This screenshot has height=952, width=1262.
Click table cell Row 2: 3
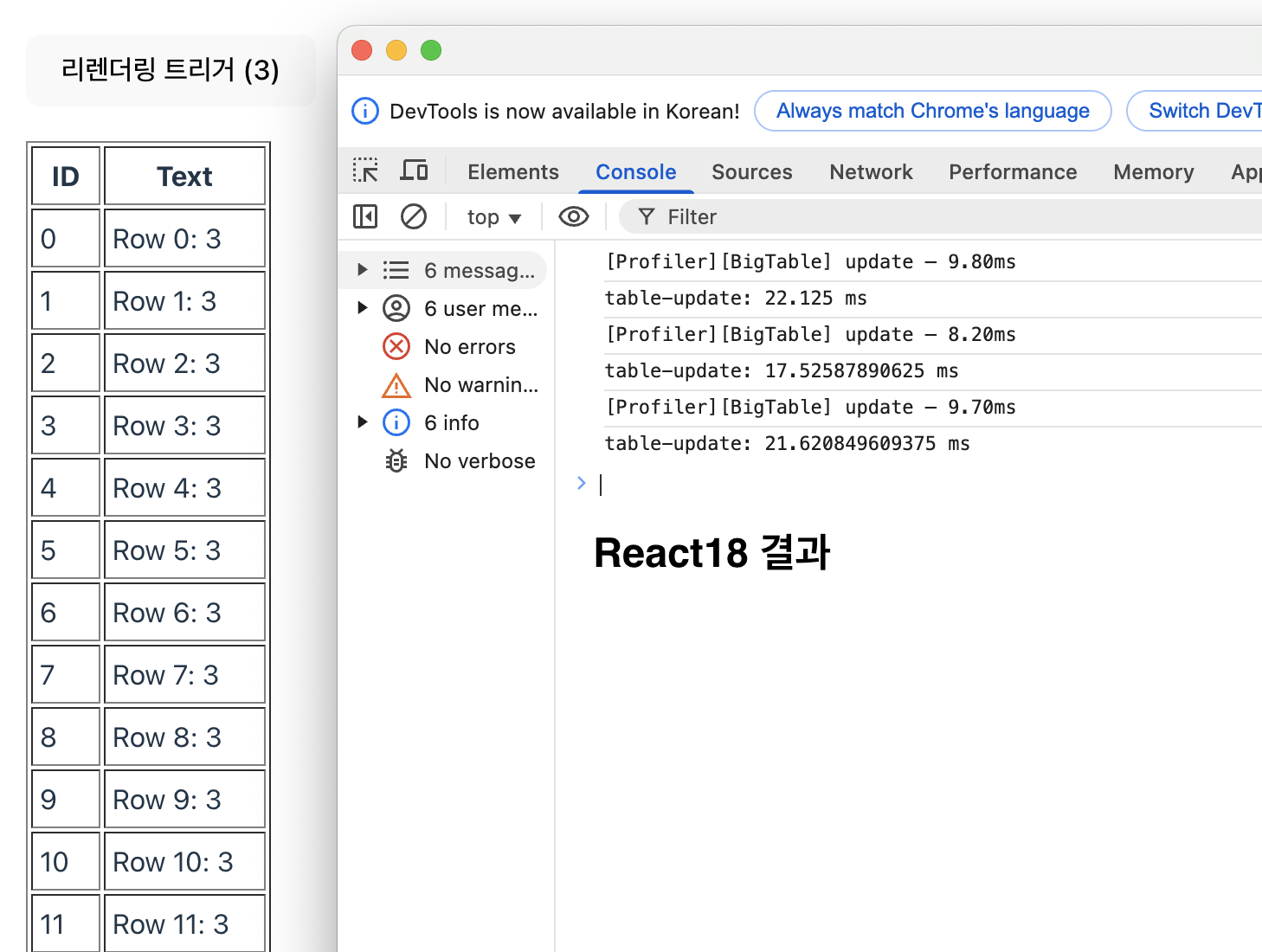(184, 363)
